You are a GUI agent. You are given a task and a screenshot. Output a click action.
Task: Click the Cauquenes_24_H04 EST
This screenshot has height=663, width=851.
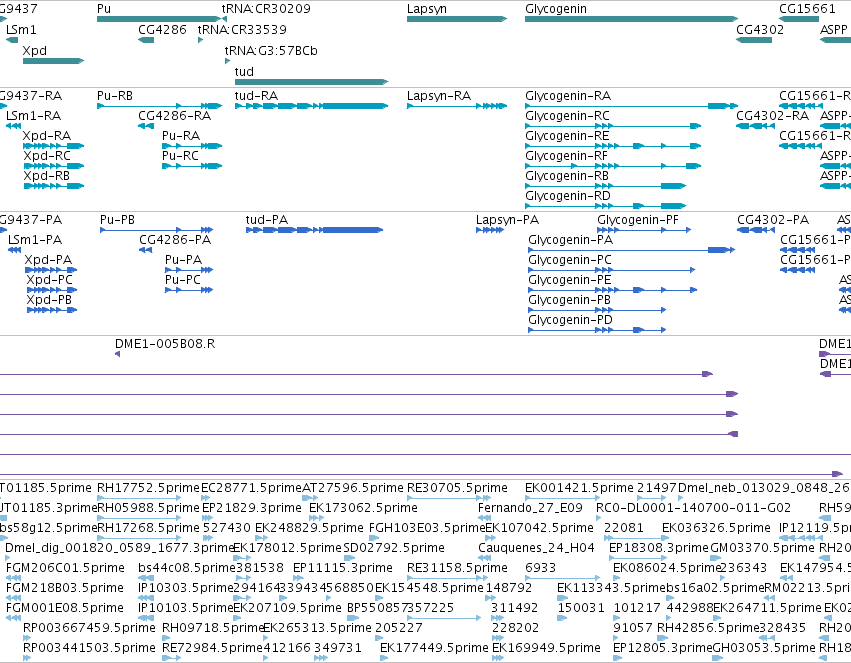(x=485, y=558)
